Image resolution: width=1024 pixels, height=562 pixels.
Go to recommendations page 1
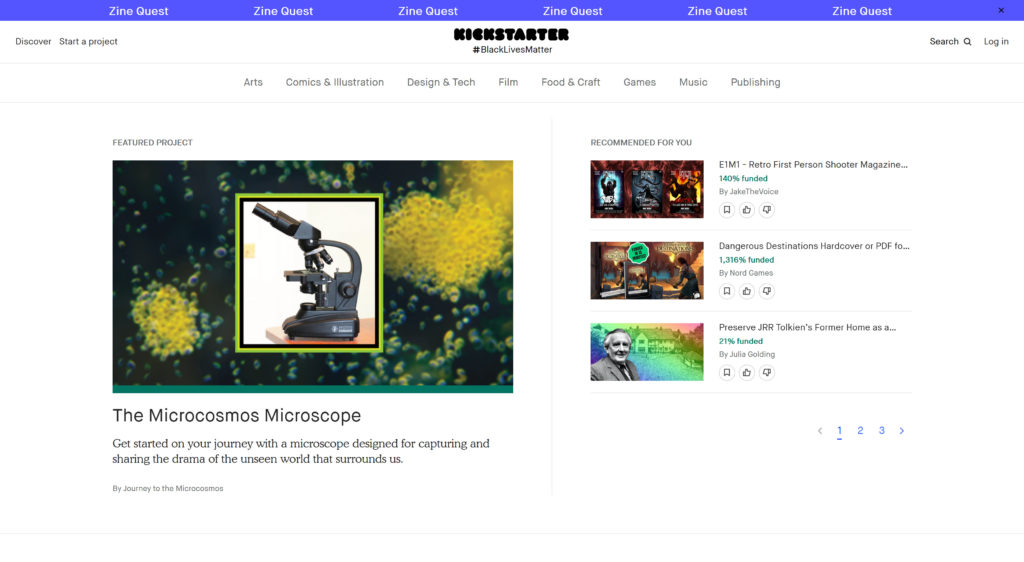pos(839,431)
